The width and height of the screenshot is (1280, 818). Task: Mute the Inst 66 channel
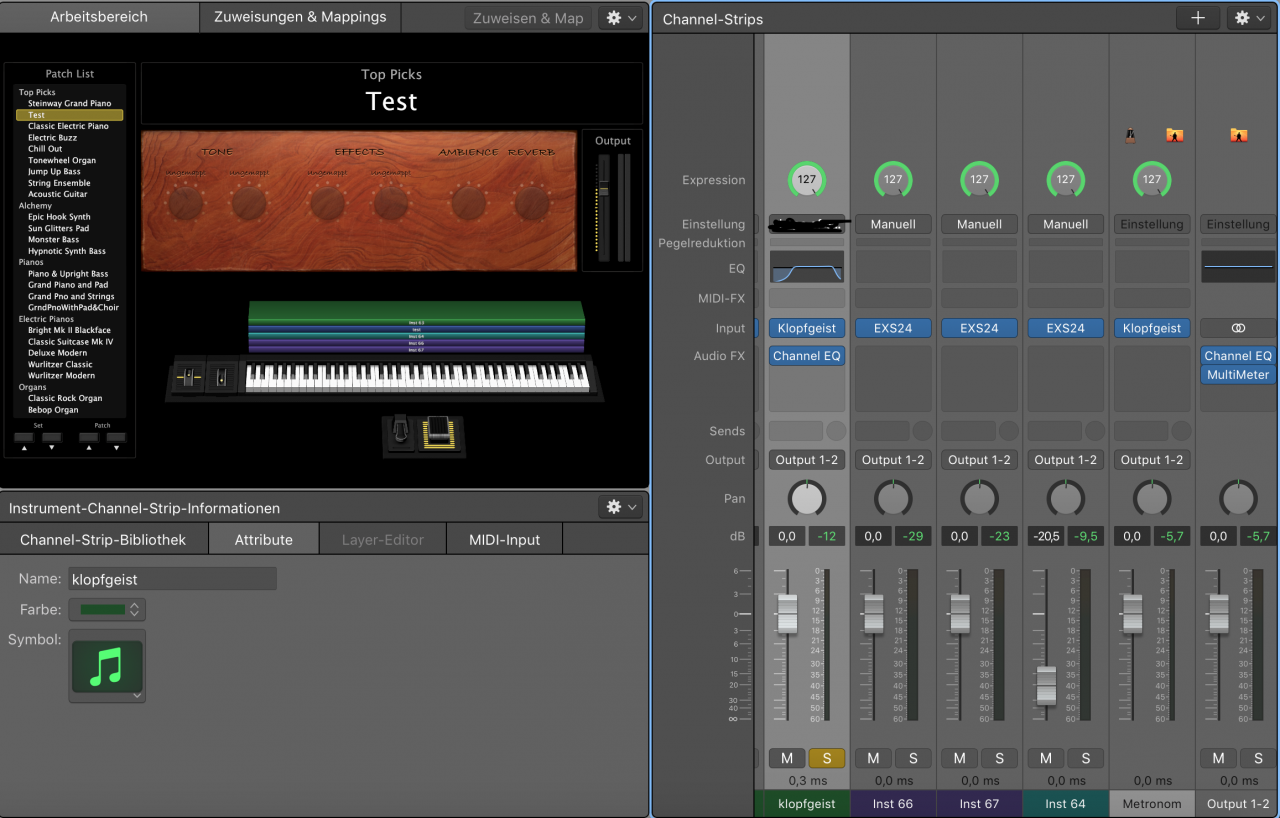point(873,758)
